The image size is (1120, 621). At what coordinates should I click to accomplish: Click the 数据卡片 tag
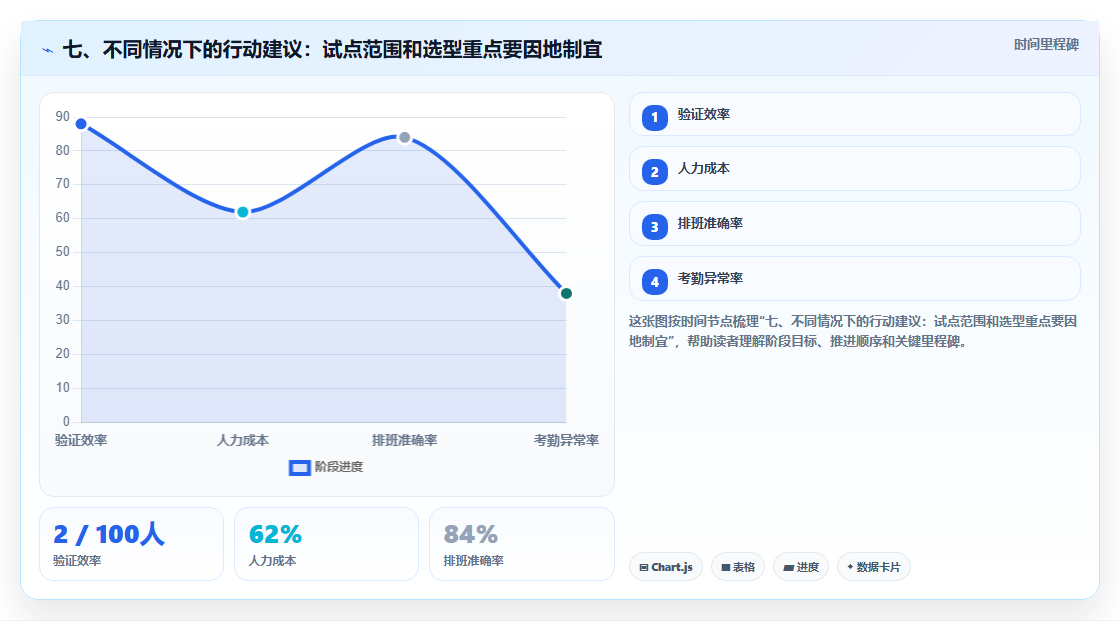(874, 567)
